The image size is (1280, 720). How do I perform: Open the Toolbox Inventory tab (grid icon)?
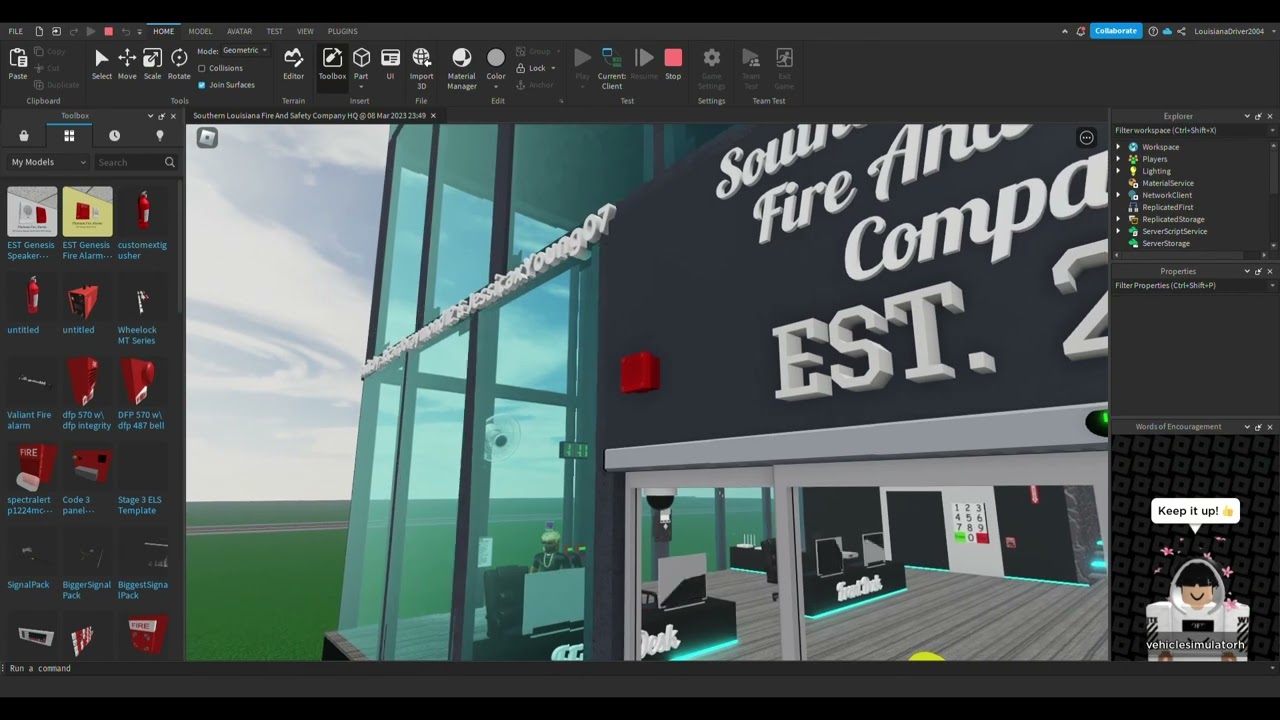[x=69, y=136]
